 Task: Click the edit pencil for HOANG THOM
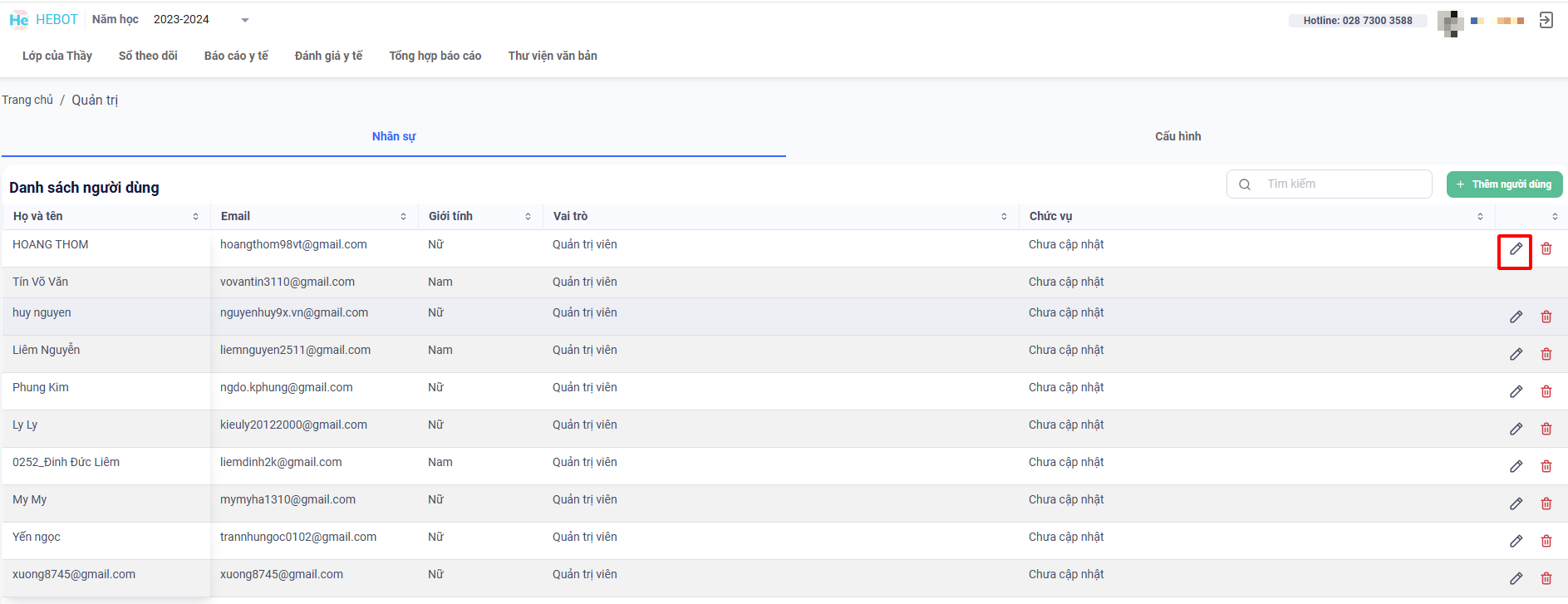tap(1516, 249)
